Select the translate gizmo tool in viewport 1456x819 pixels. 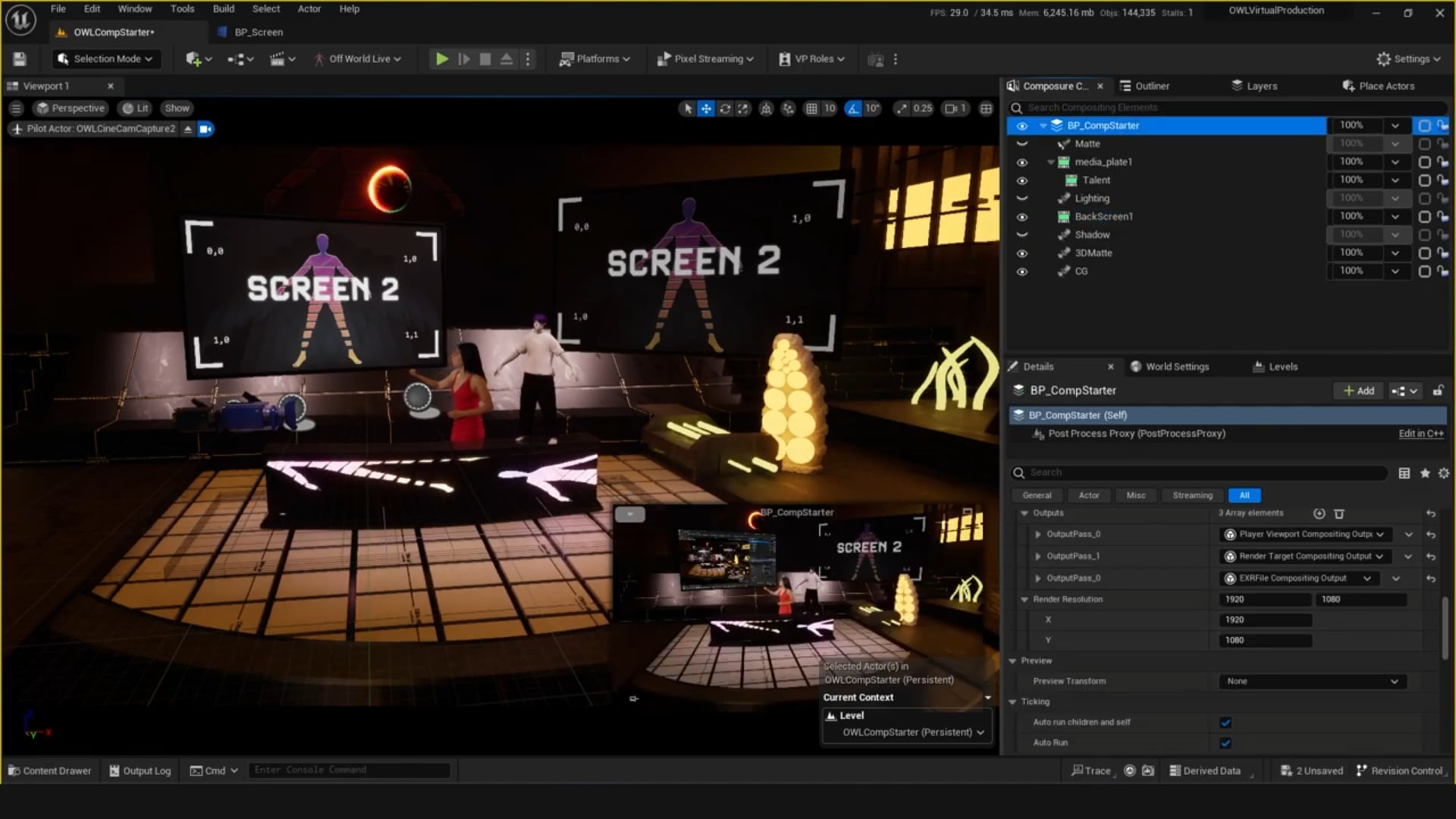(x=706, y=108)
